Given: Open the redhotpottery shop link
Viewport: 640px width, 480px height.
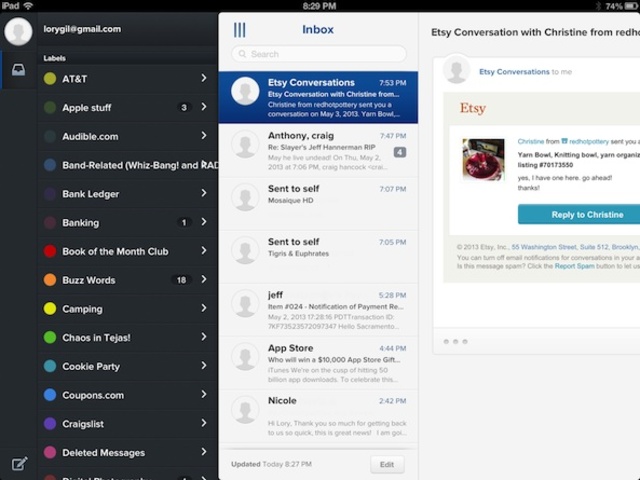Looking at the screenshot, I should tap(589, 141).
